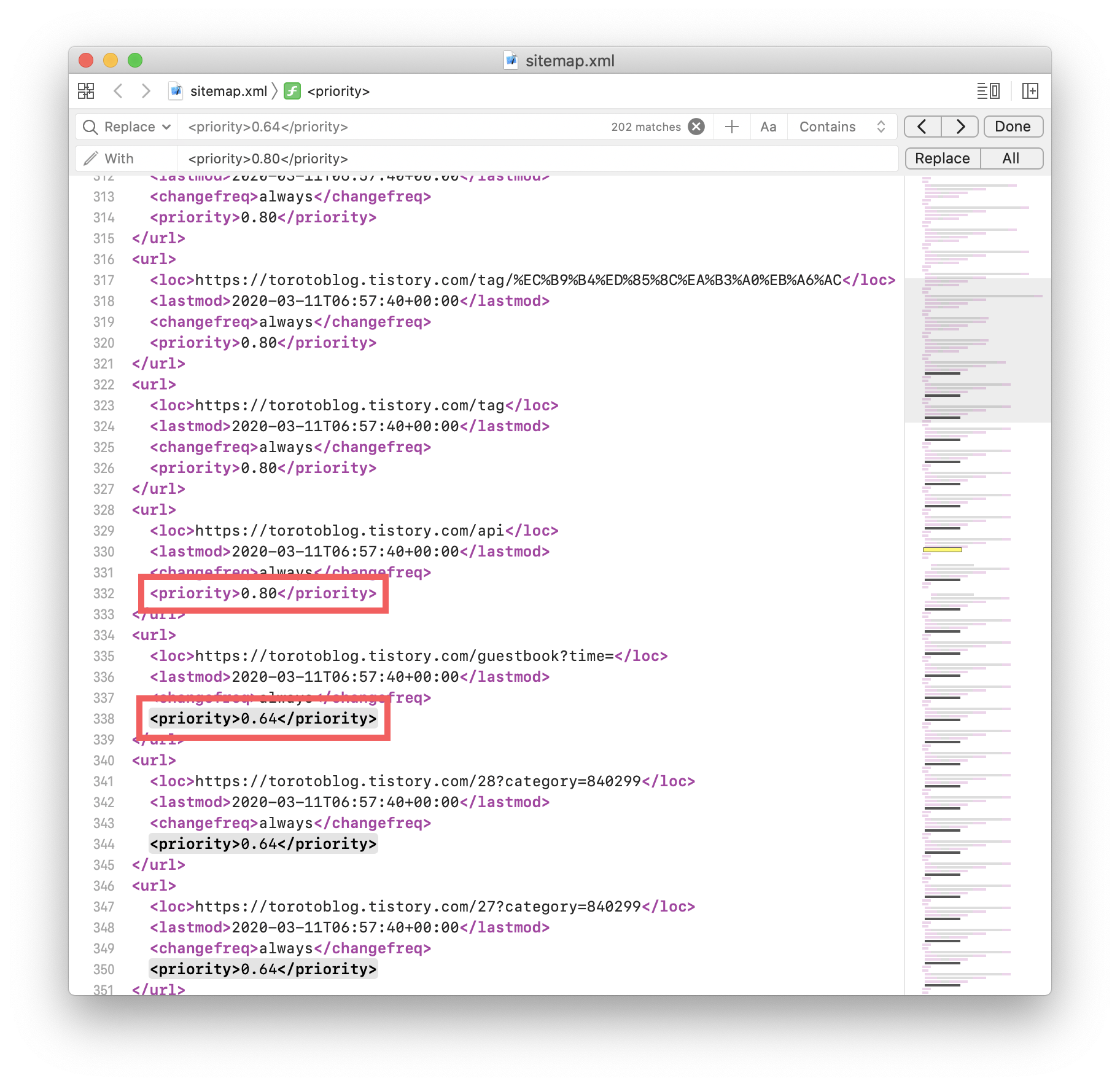1120x1086 pixels.
Task: Click the tistory.com/api loc line
Action: (x=354, y=531)
